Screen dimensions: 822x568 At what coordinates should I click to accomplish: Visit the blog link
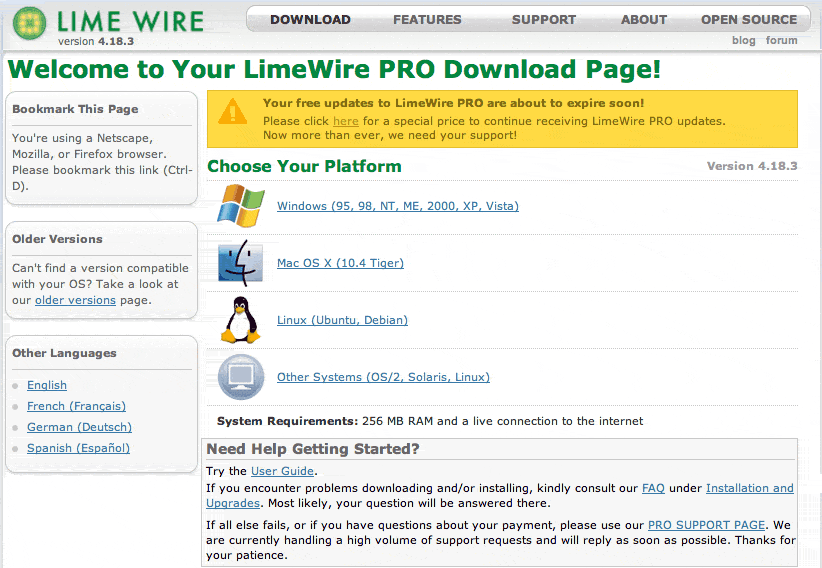[743, 40]
